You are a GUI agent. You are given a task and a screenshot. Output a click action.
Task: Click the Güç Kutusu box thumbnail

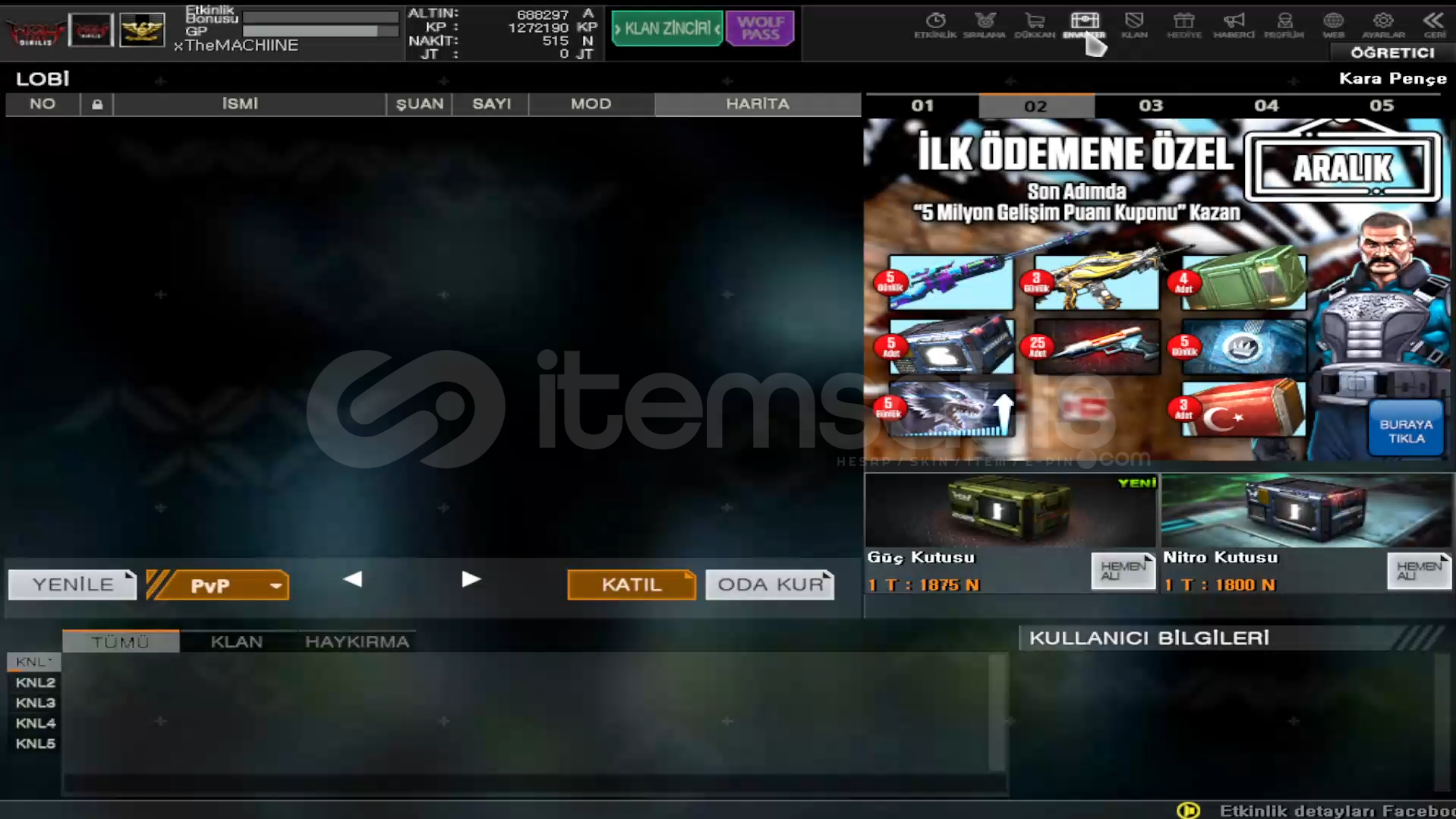(x=1010, y=511)
